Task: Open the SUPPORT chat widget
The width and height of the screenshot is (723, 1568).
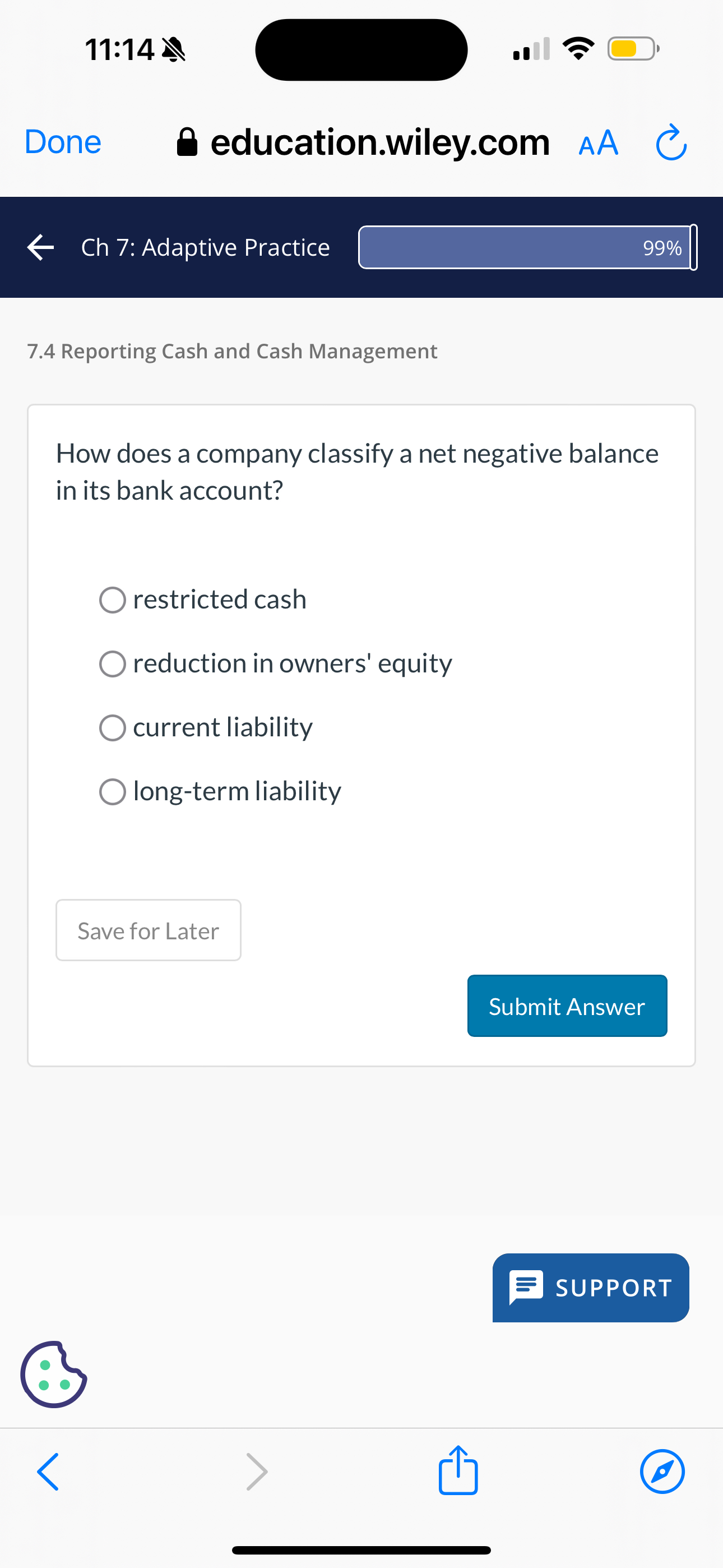Action: point(590,1288)
